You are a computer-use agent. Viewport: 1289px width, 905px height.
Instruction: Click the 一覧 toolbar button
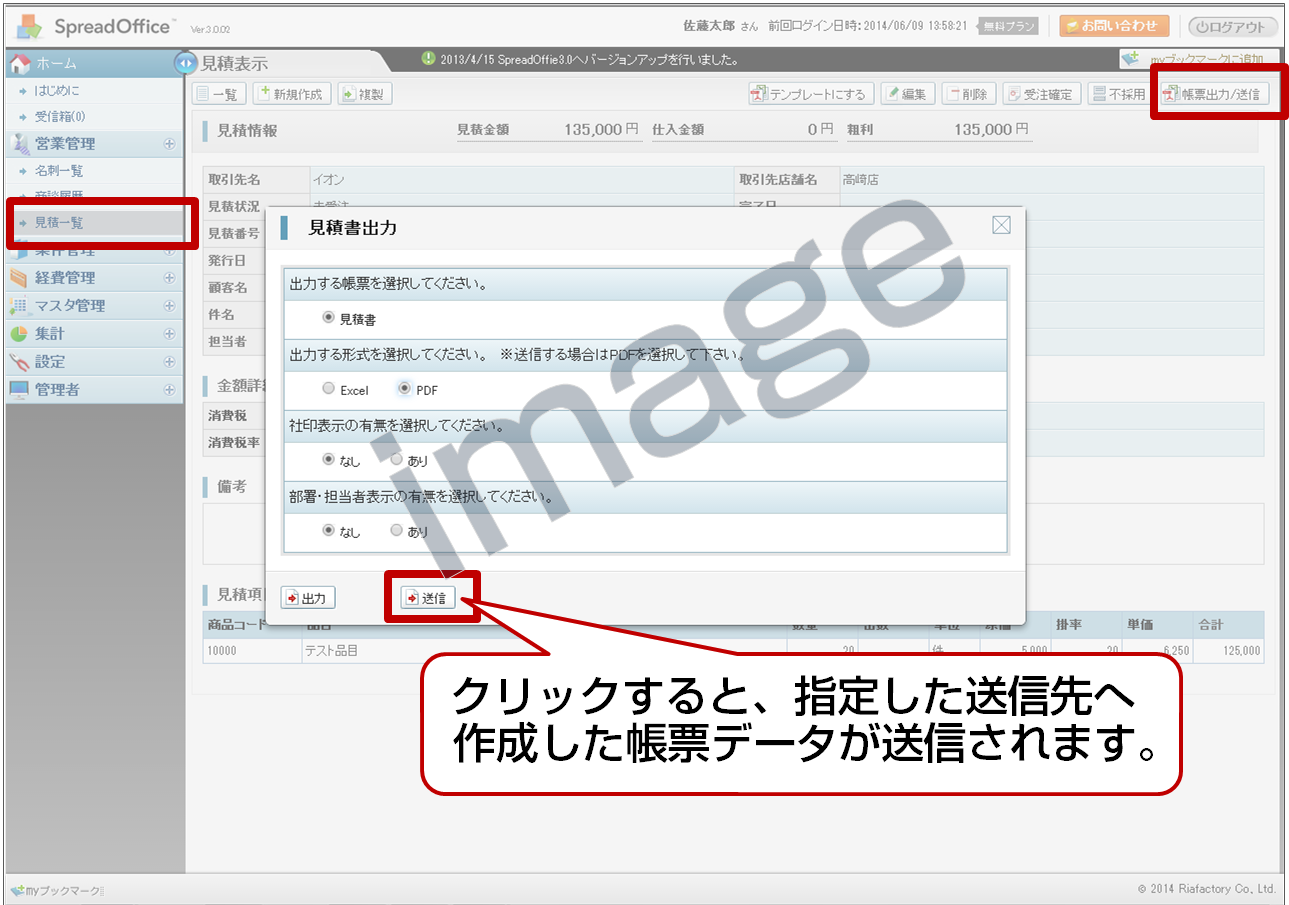coord(219,94)
